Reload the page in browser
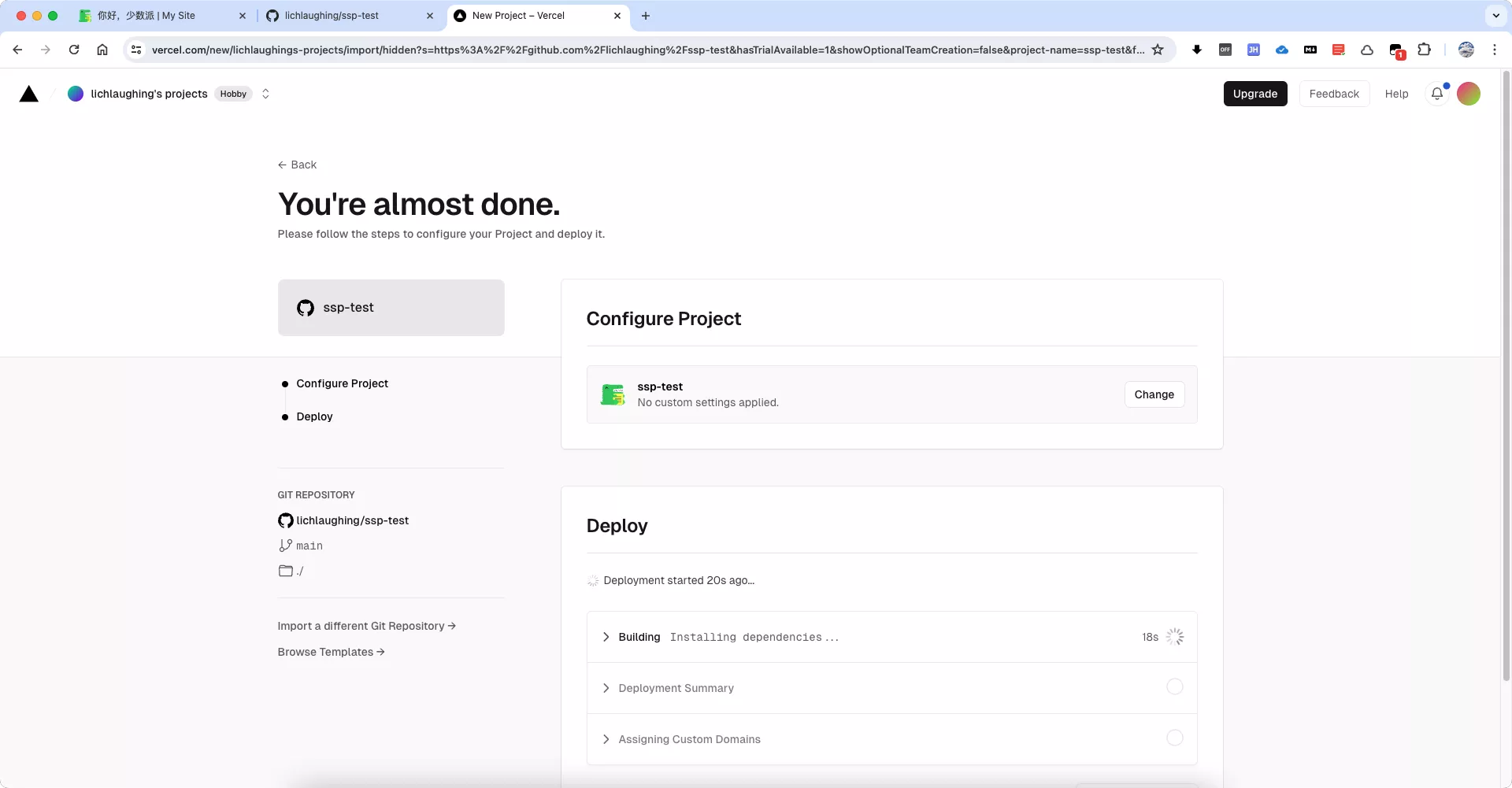1512x788 pixels. [74, 50]
